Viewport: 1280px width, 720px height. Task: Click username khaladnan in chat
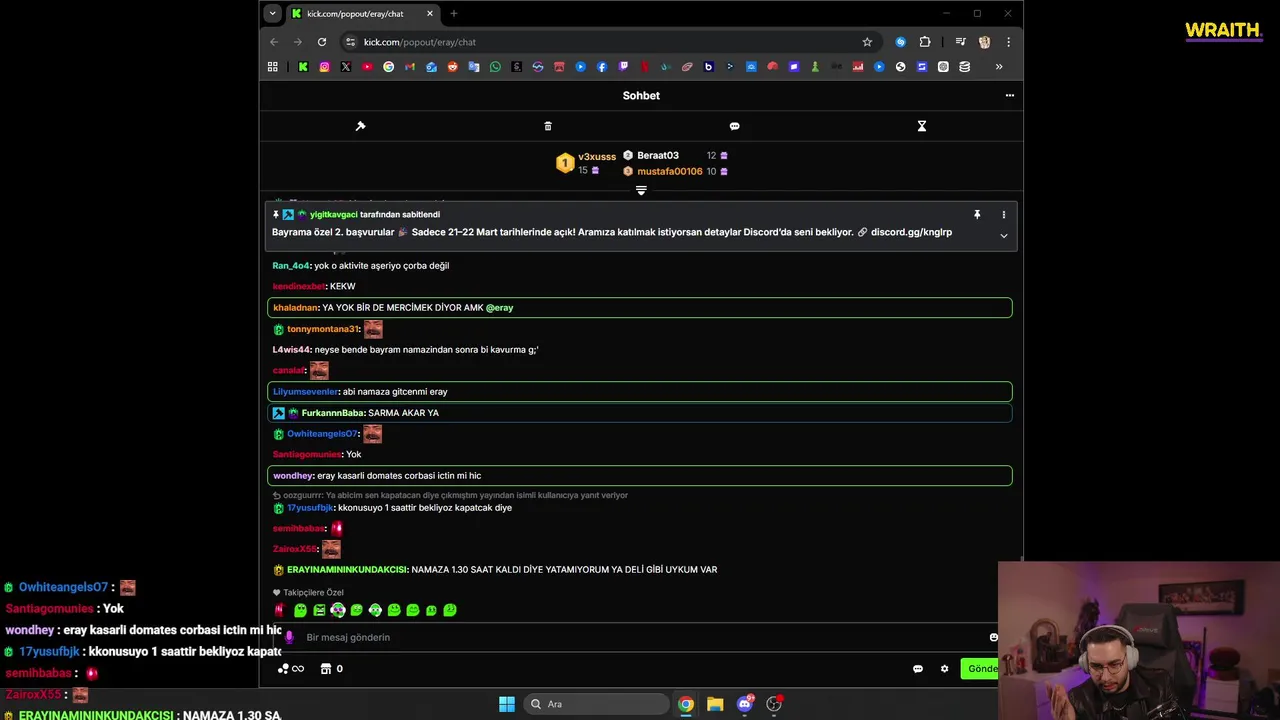pyautogui.click(x=296, y=308)
